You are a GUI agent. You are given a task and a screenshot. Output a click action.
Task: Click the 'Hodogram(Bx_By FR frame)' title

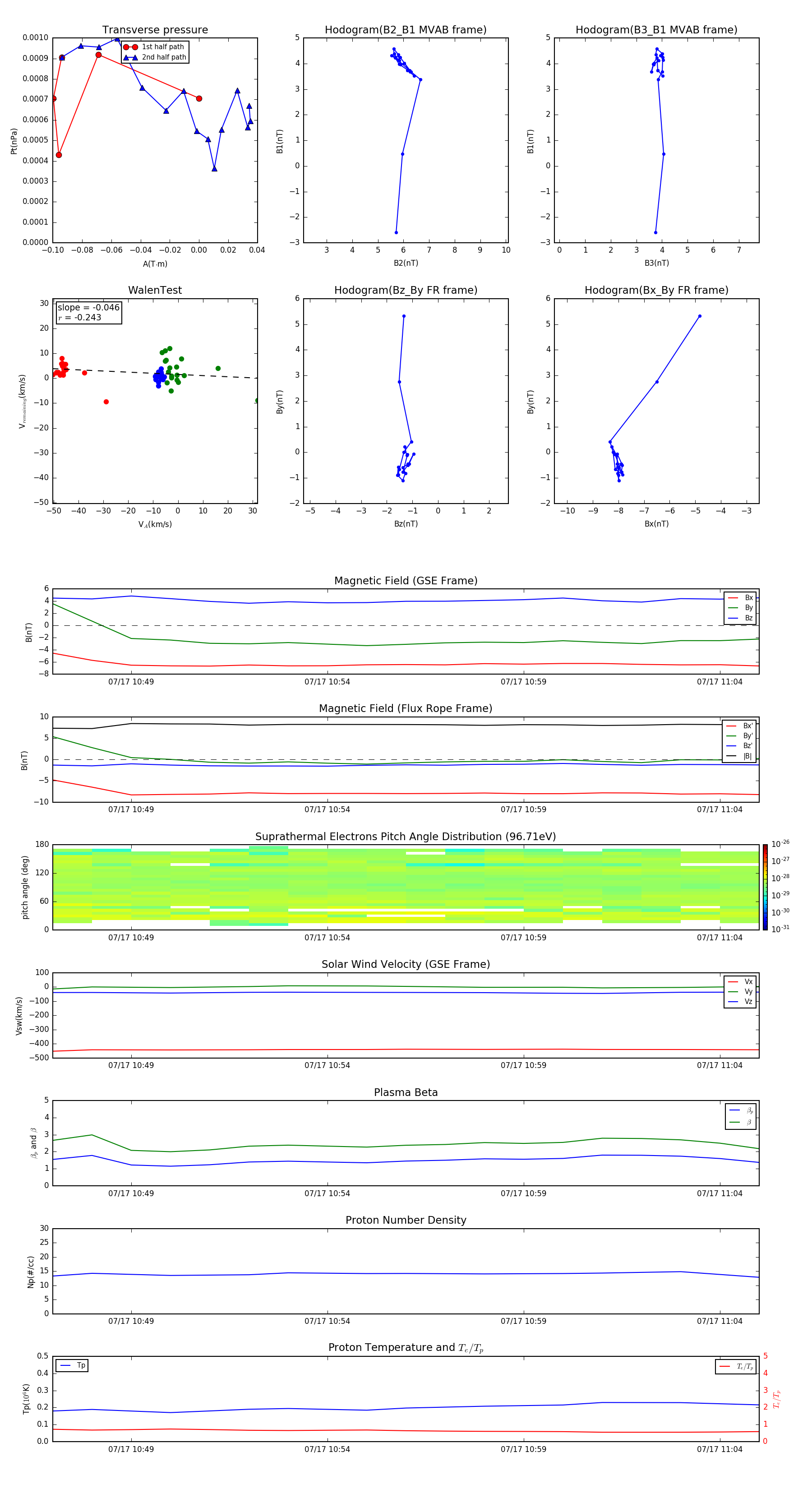click(x=656, y=290)
